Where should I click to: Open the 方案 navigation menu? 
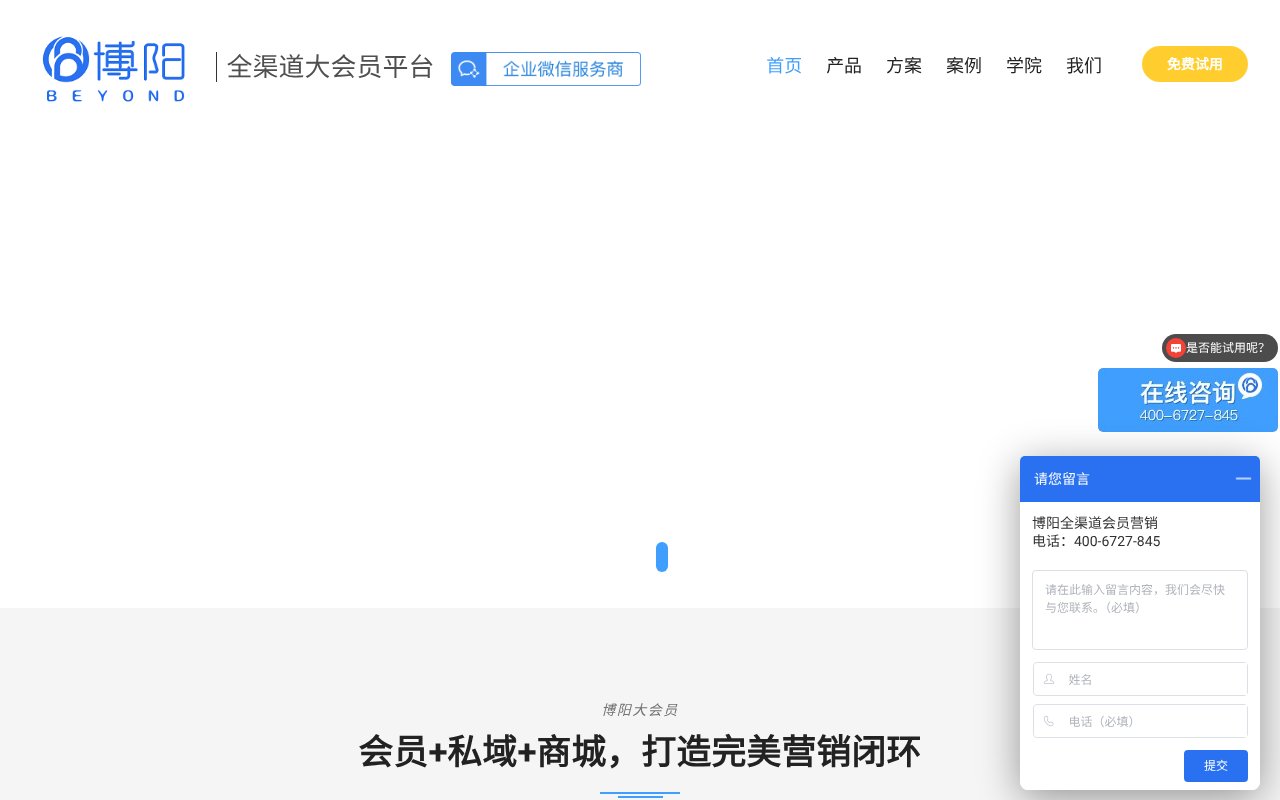click(904, 65)
